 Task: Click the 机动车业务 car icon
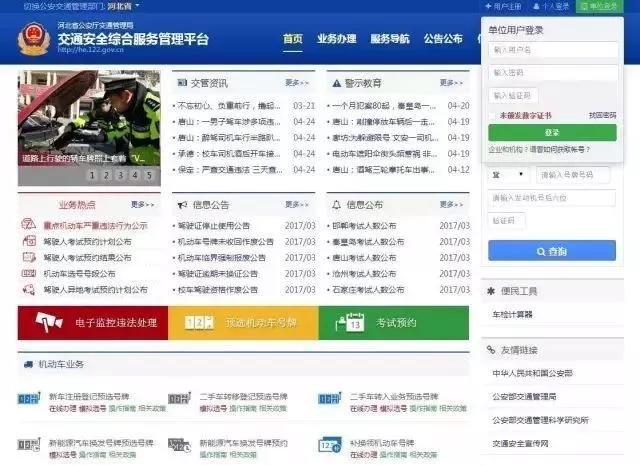tap(28, 365)
